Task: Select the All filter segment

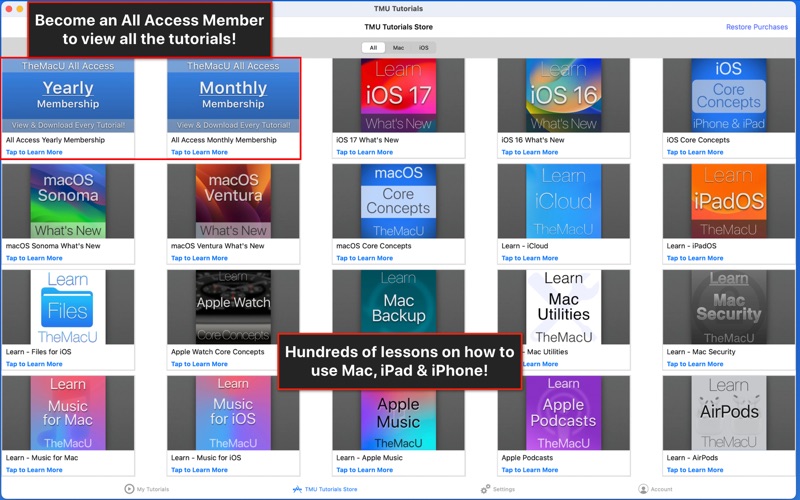Action: point(373,47)
